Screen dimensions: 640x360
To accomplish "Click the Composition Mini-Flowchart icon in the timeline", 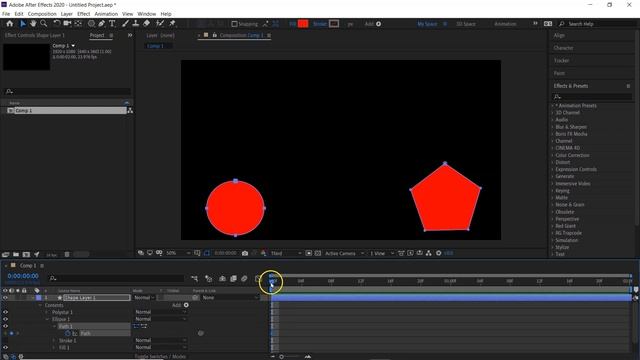I will (x=195, y=278).
